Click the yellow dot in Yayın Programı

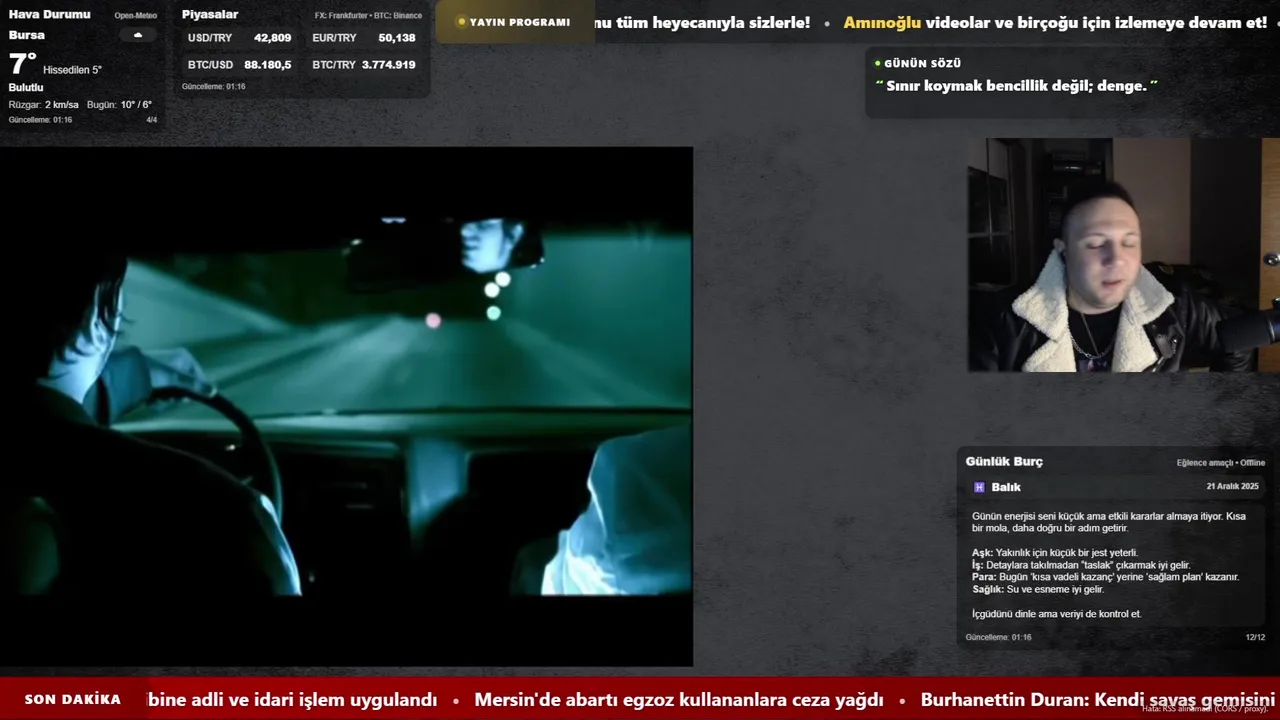coord(461,22)
